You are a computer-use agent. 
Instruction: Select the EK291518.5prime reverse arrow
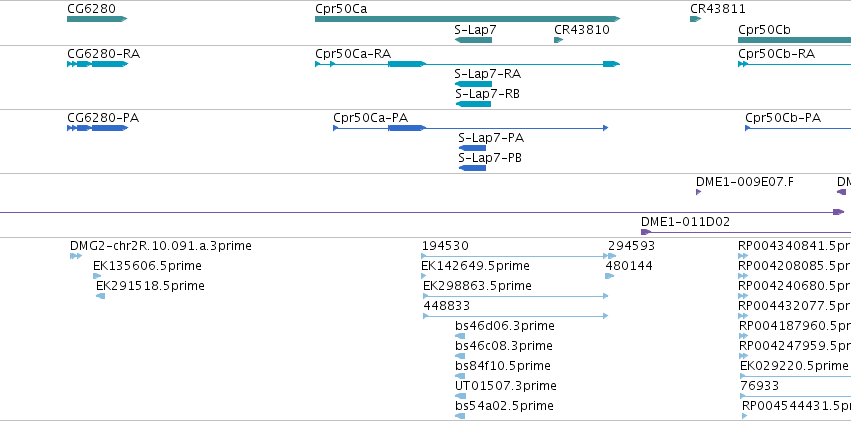pyautogui.click(x=100, y=296)
